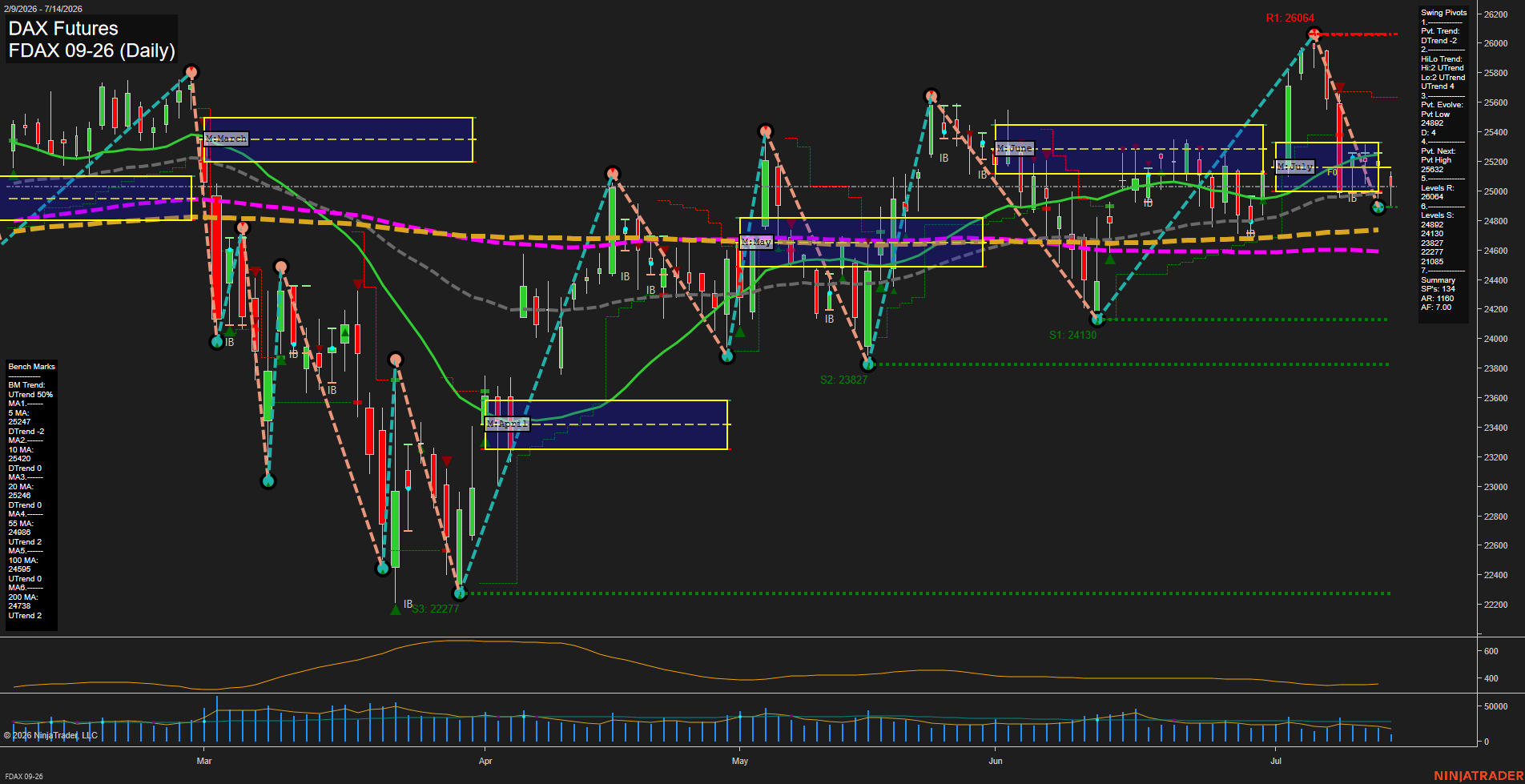Image resolution: width=1525 pixels, height=784 pixels.
Task: Select the swing pivot low marker at S1 line
Action: 1098,320
